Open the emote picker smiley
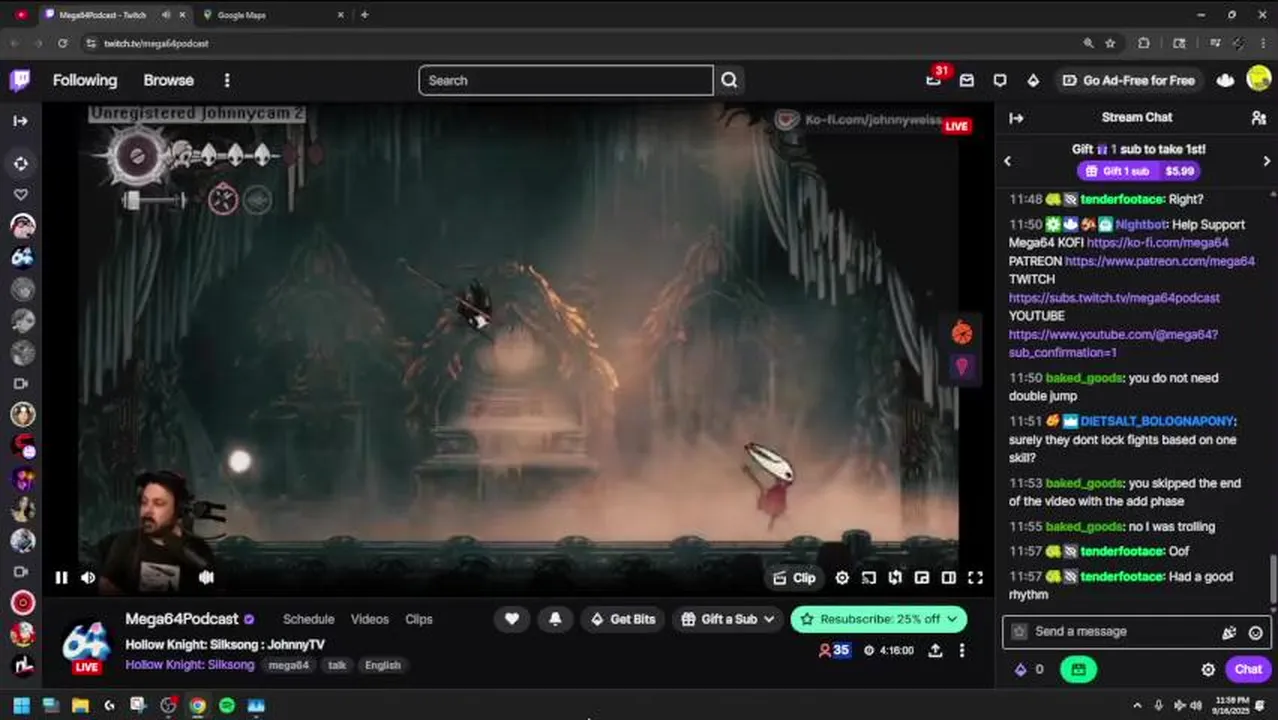This screenshot has height=720, width=1278. [x=1255, y=632]
